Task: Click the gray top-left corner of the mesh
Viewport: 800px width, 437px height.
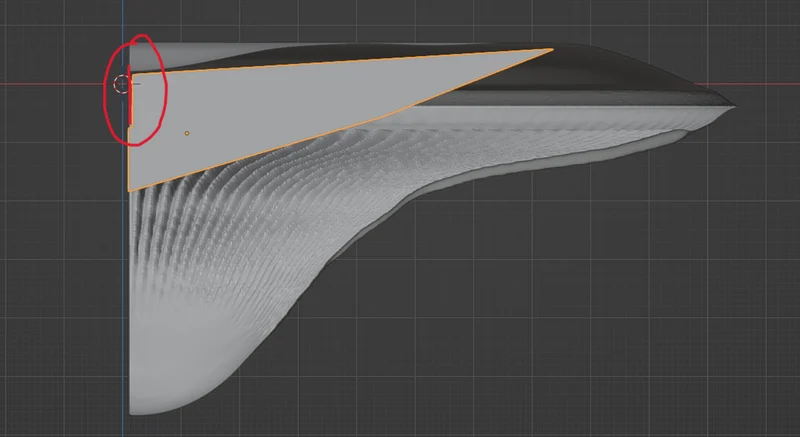Action: coord(134,47)
